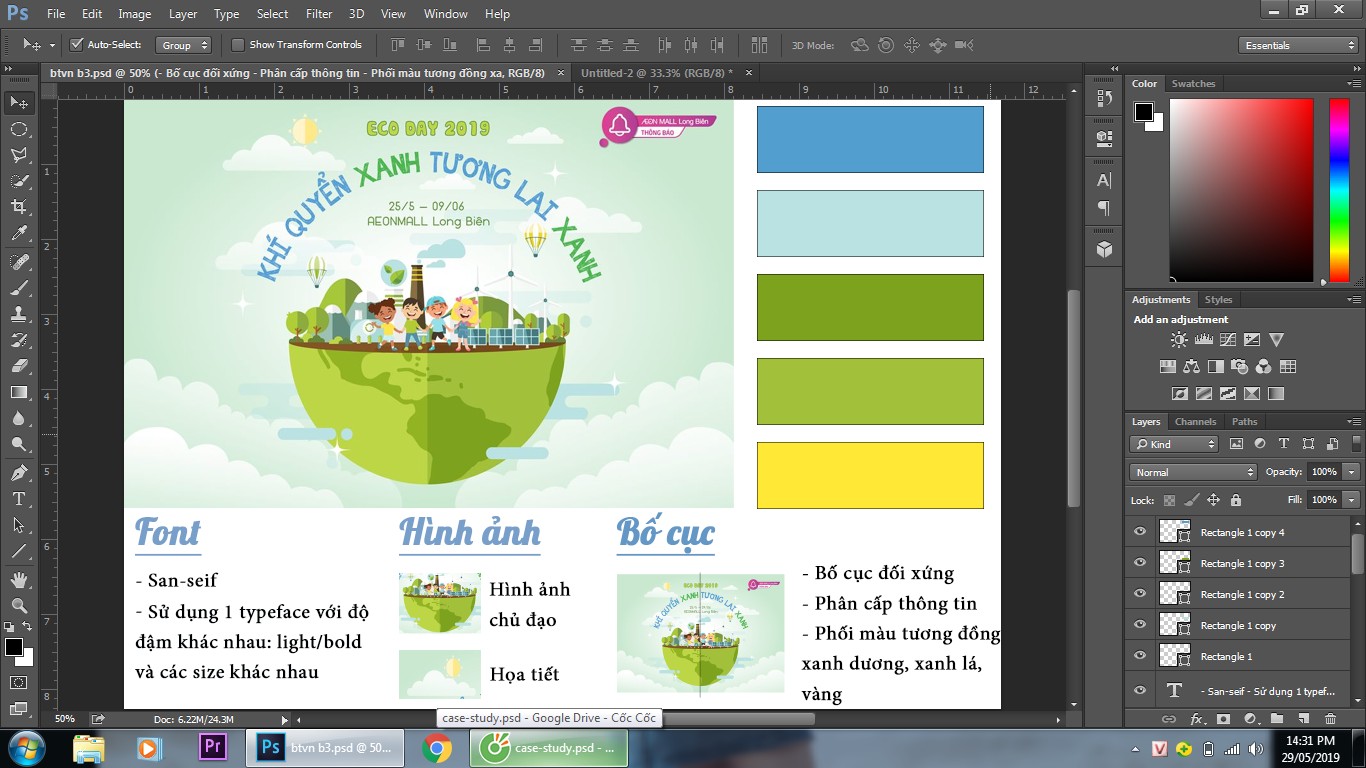The height and width of the screenshot is (768, 1366).
Task: Open the Styles panel tab
Action: point(1218,300)
